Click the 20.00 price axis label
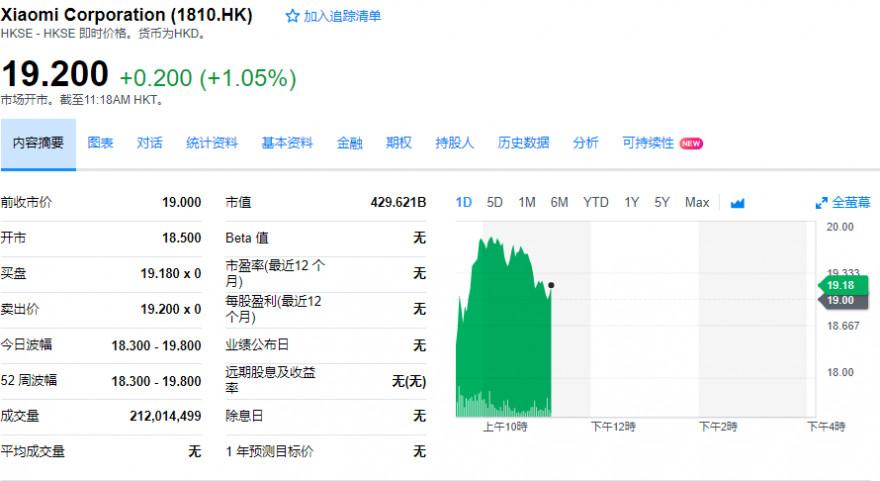This screenshot has width=880, height=481. pos(840,227)
